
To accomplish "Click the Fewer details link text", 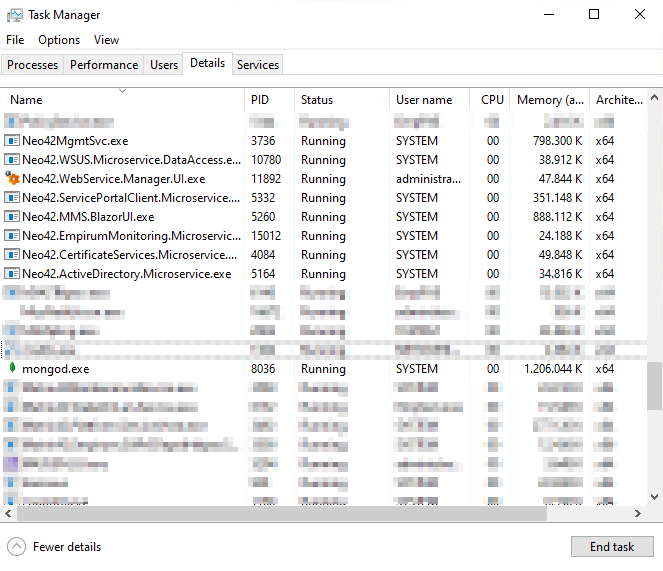I will tap(67, 547).
